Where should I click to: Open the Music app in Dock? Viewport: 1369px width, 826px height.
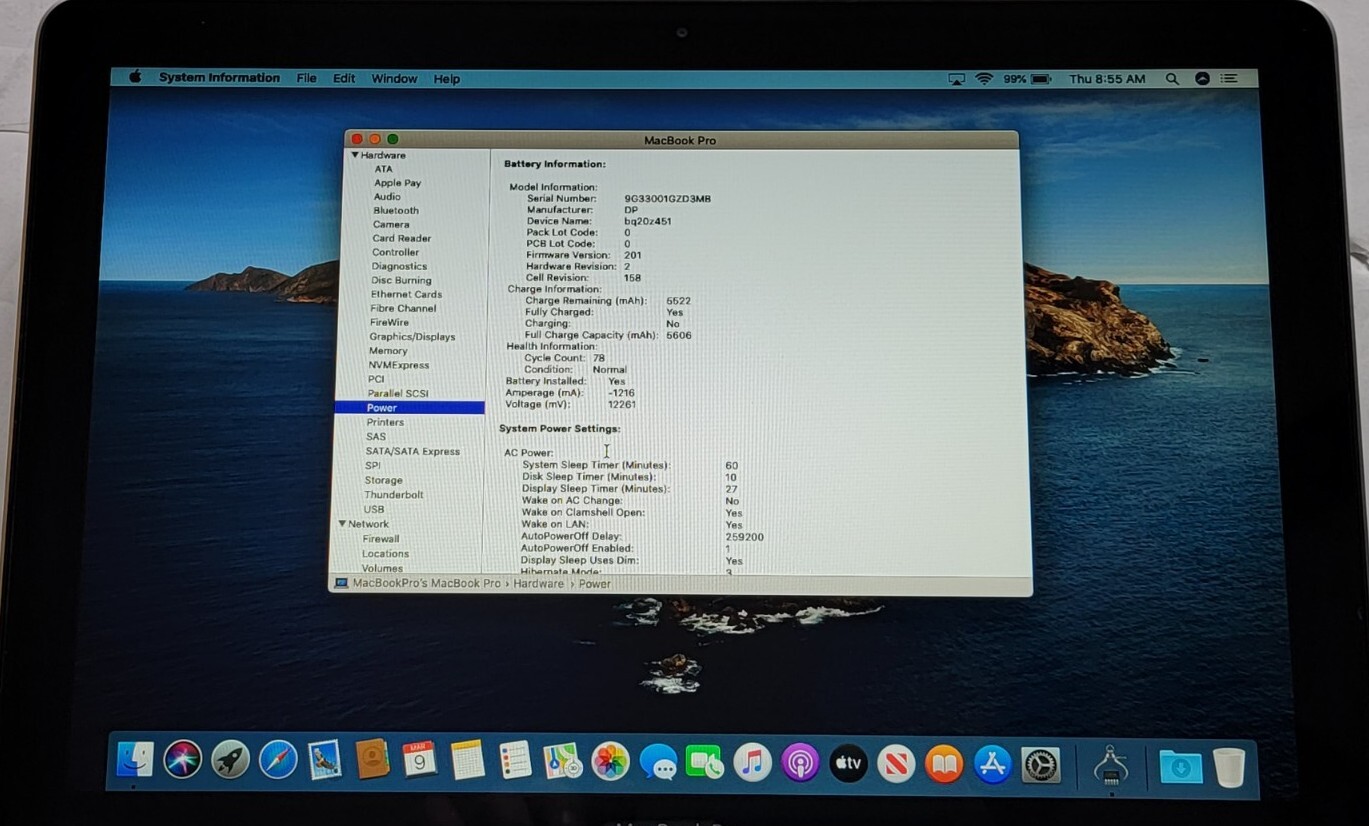click(752, 763)
